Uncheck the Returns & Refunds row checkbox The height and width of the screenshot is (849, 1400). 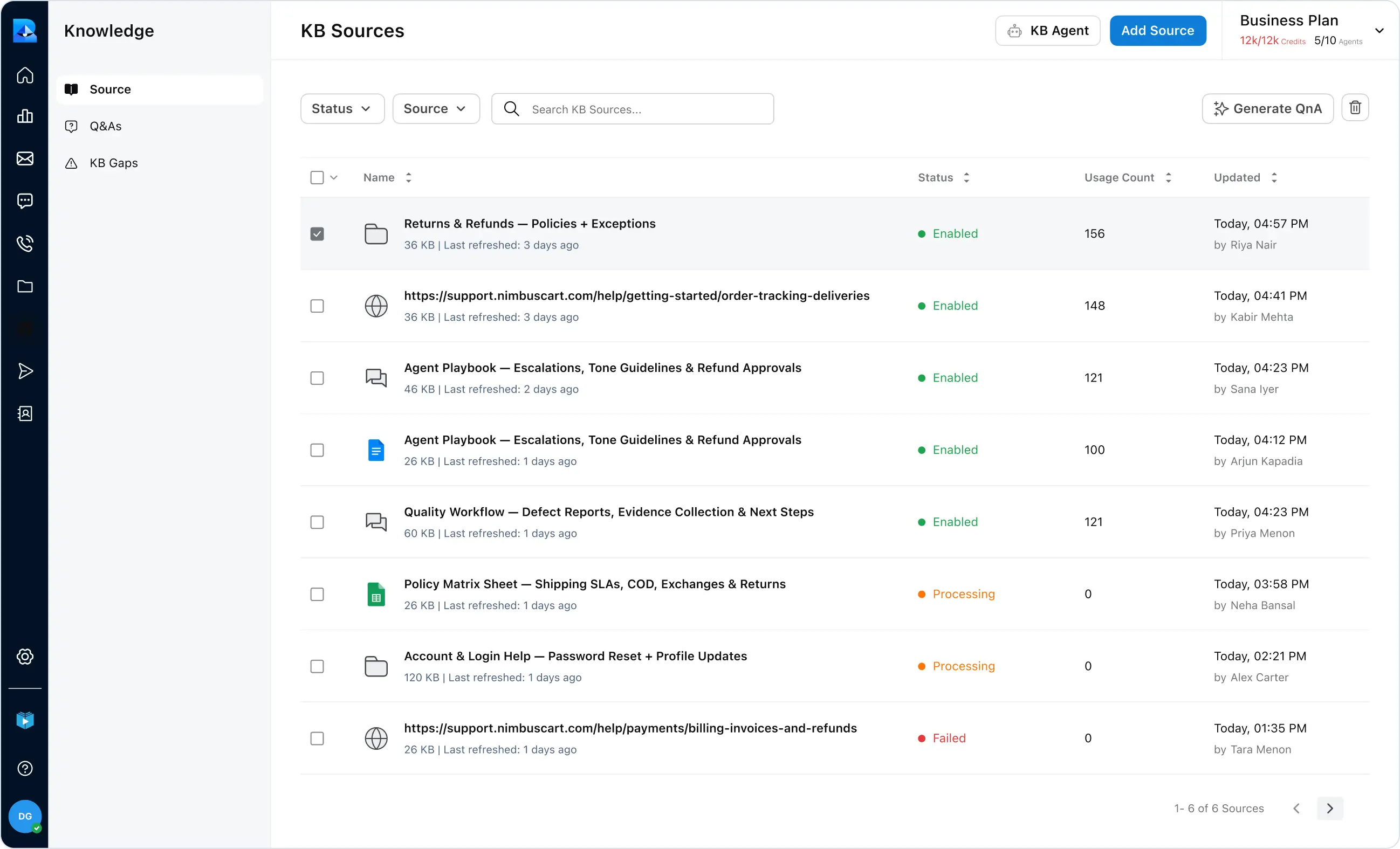(317, 234)
